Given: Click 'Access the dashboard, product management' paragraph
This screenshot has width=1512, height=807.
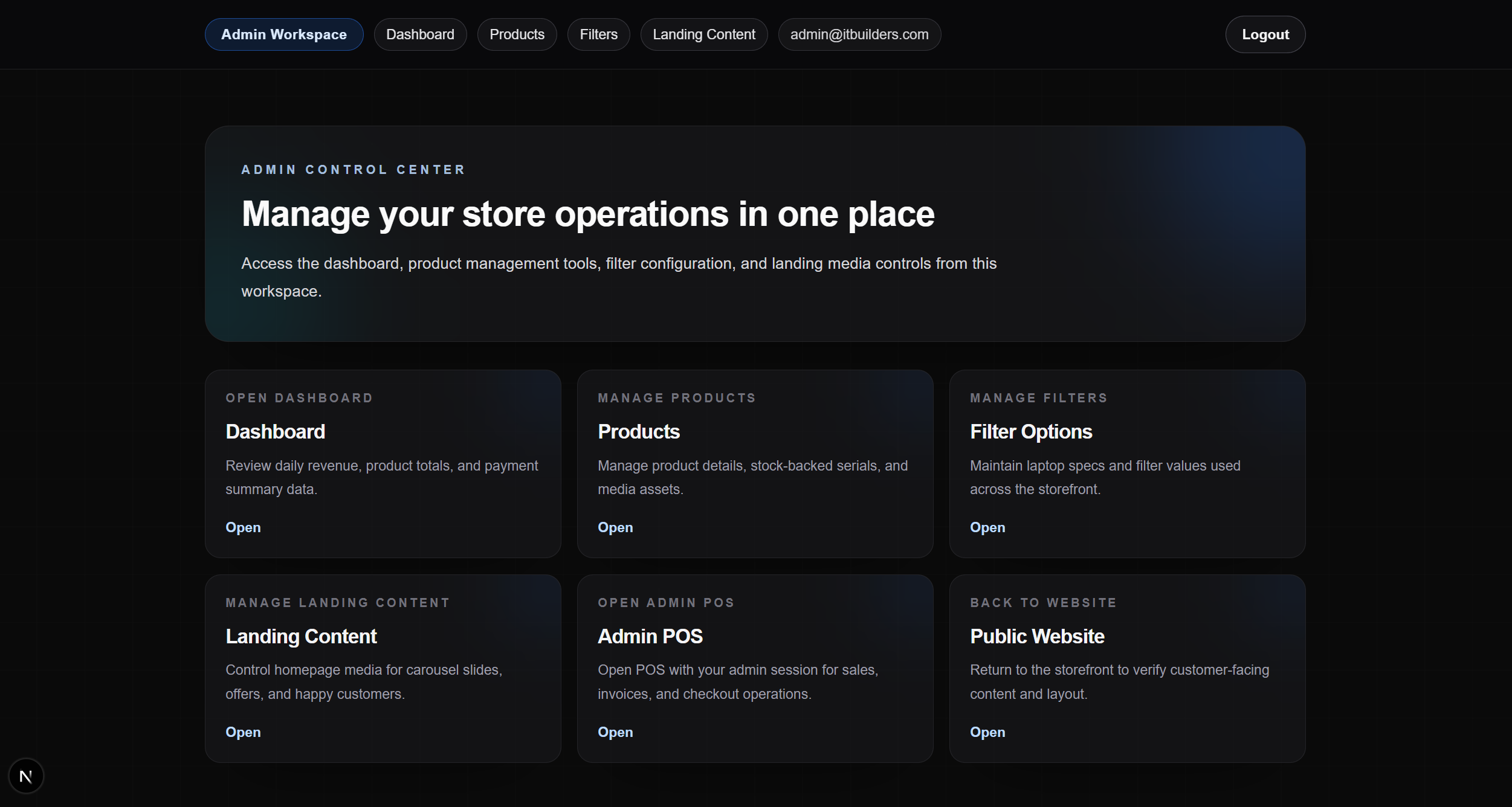Looking at the screenshot, I should (x=619, y=277).
